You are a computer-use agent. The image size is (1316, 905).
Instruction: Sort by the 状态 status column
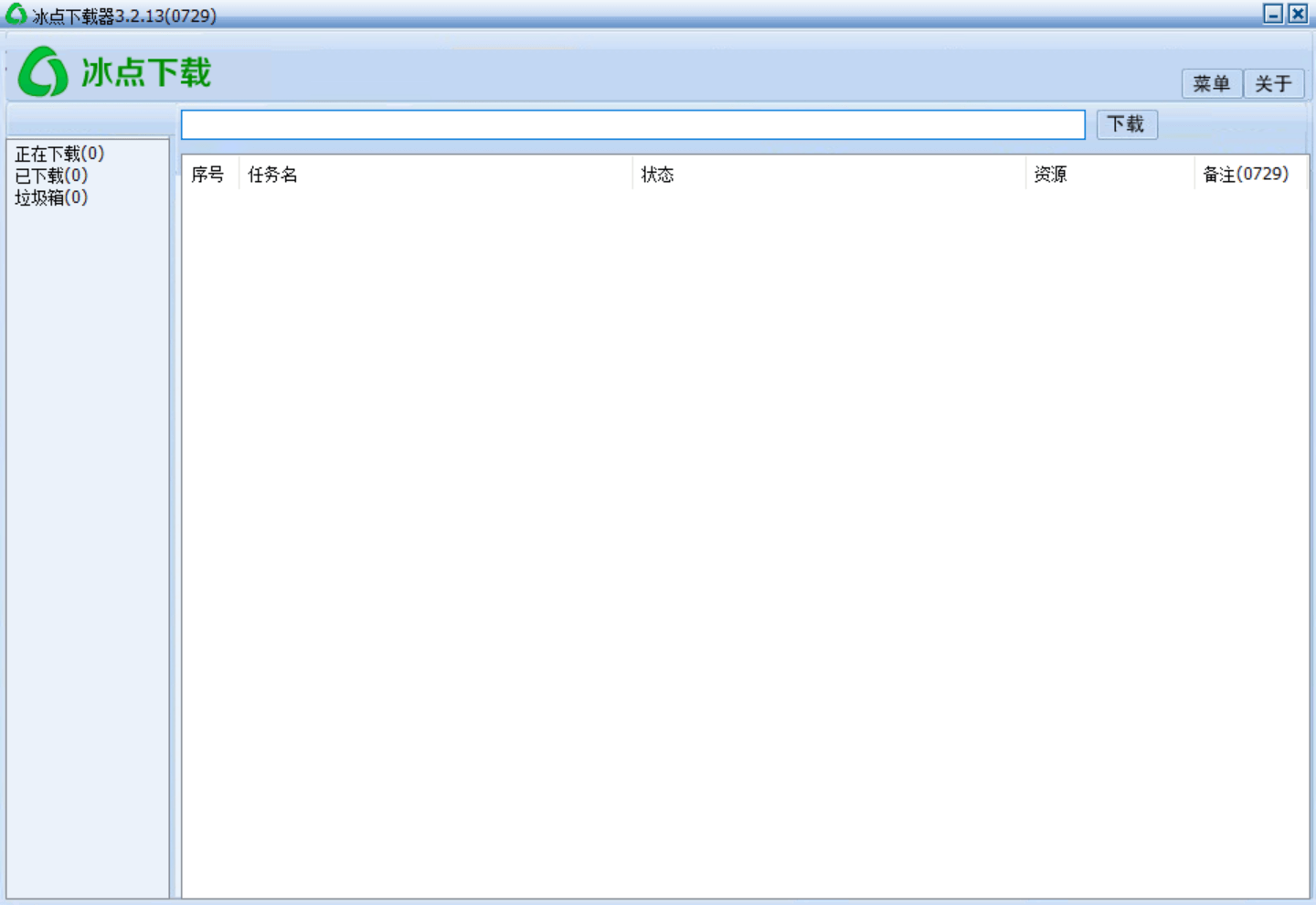pos(658,175)
